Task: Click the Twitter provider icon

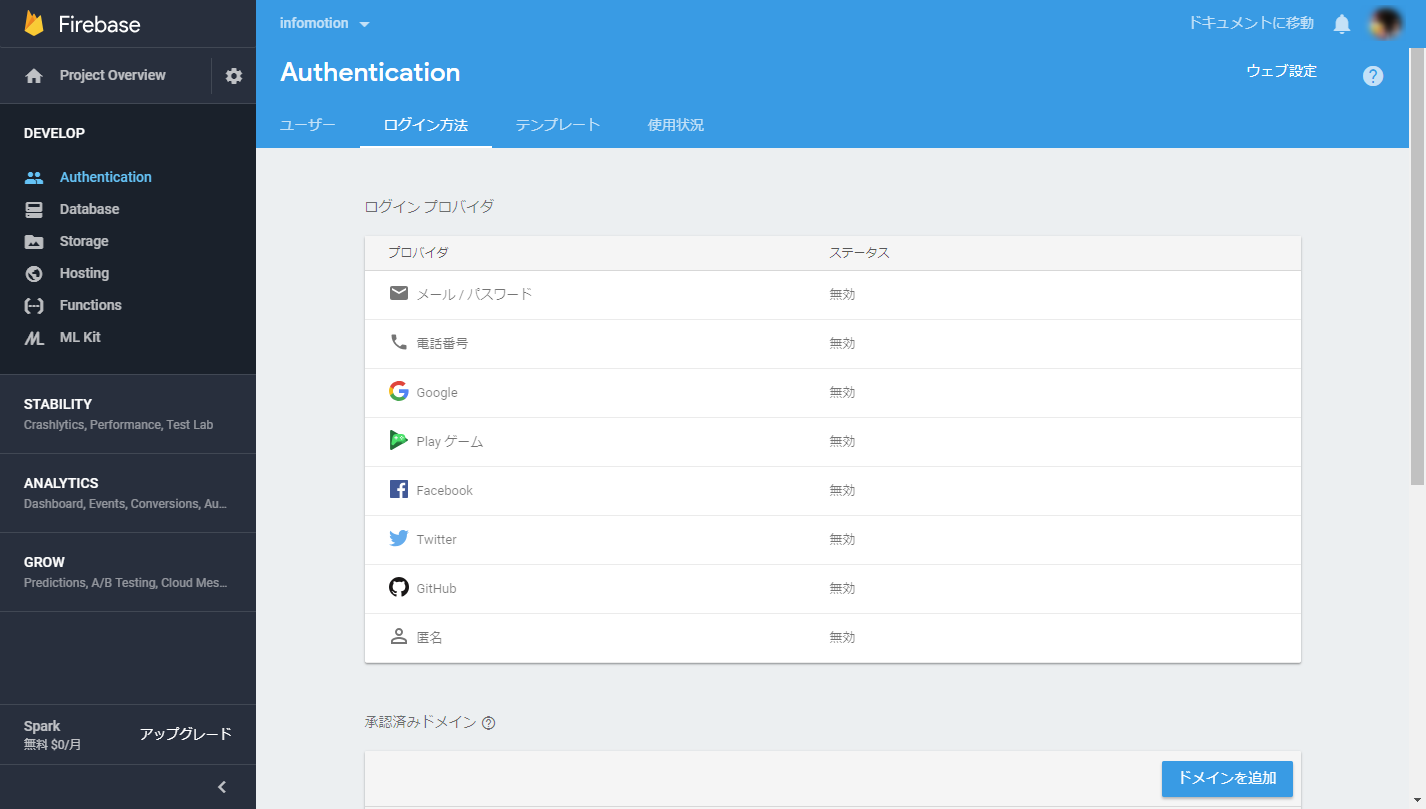Action: [x=398, y=538]
